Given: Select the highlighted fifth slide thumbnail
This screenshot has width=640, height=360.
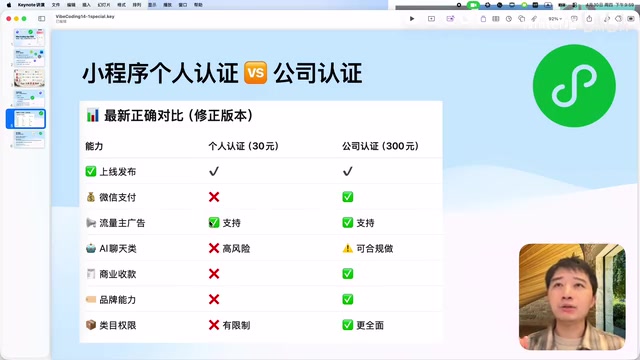Looking at the screenshot, I should click(29, 119).
